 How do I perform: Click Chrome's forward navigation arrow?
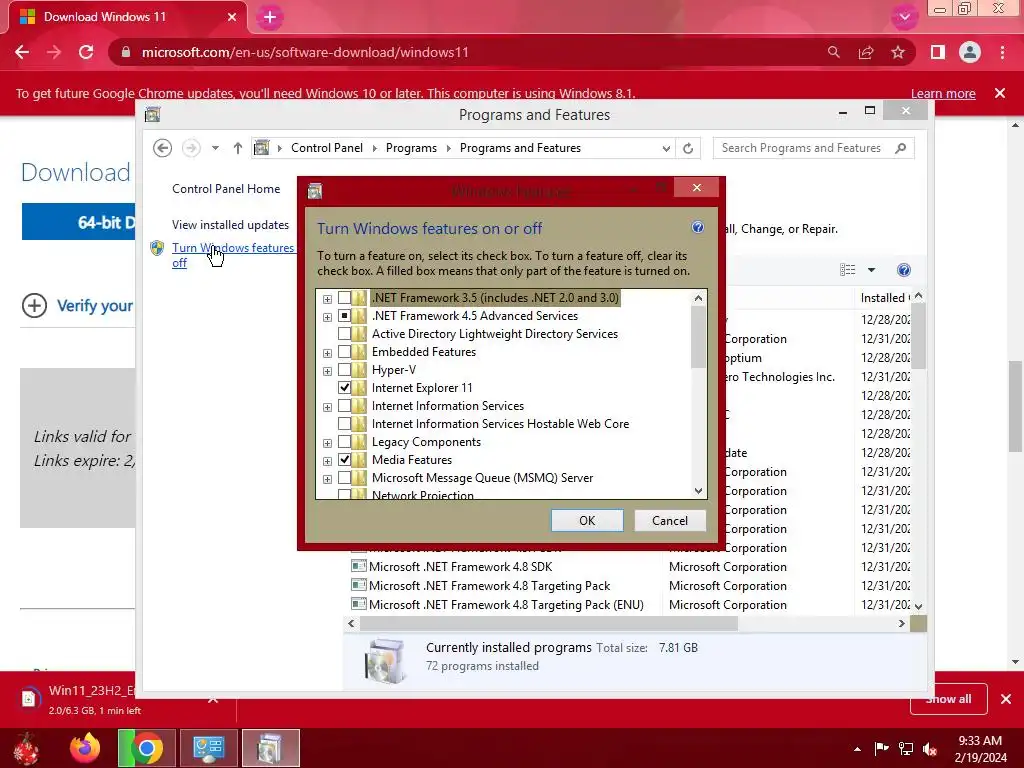pos(54,52)
